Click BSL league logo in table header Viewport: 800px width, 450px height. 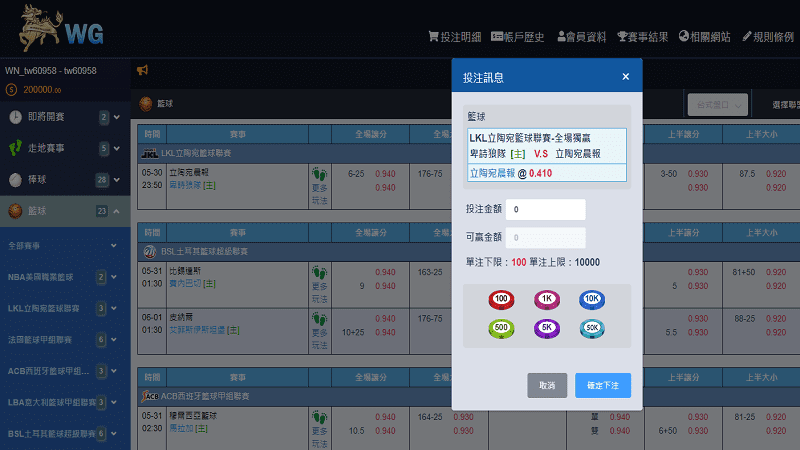click(149, 252)
